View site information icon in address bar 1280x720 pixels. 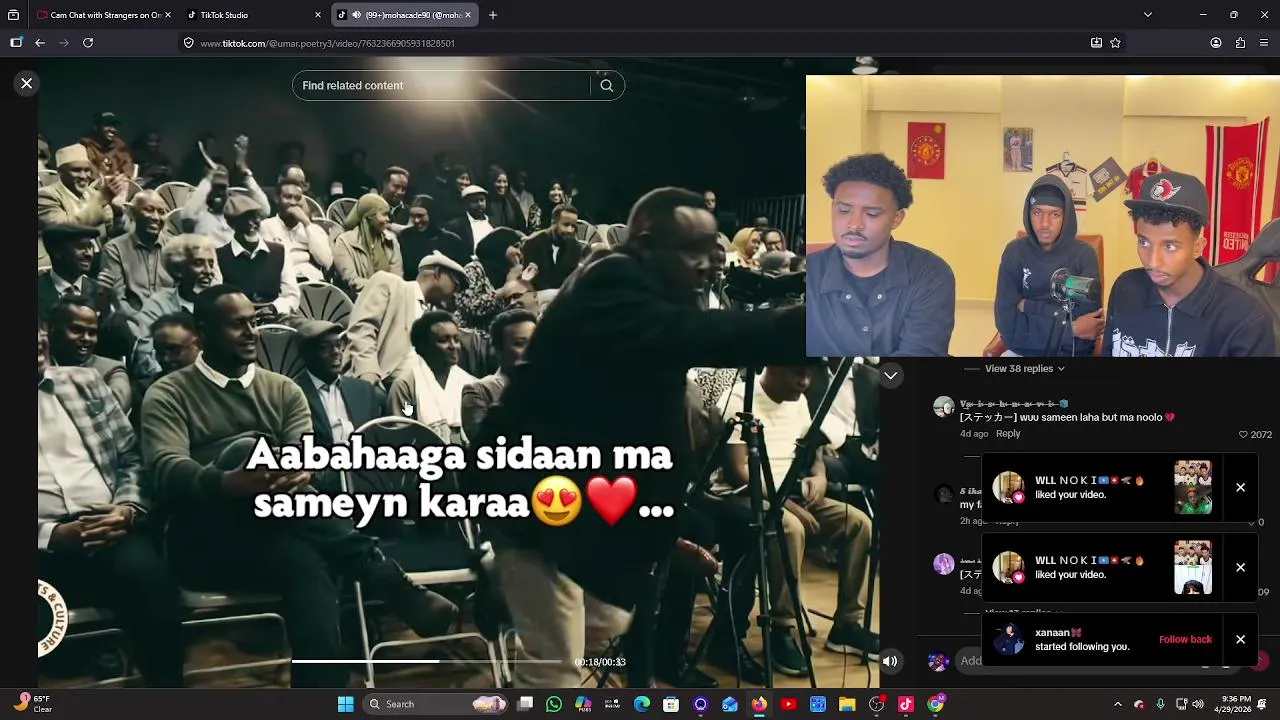coord(188,43)
